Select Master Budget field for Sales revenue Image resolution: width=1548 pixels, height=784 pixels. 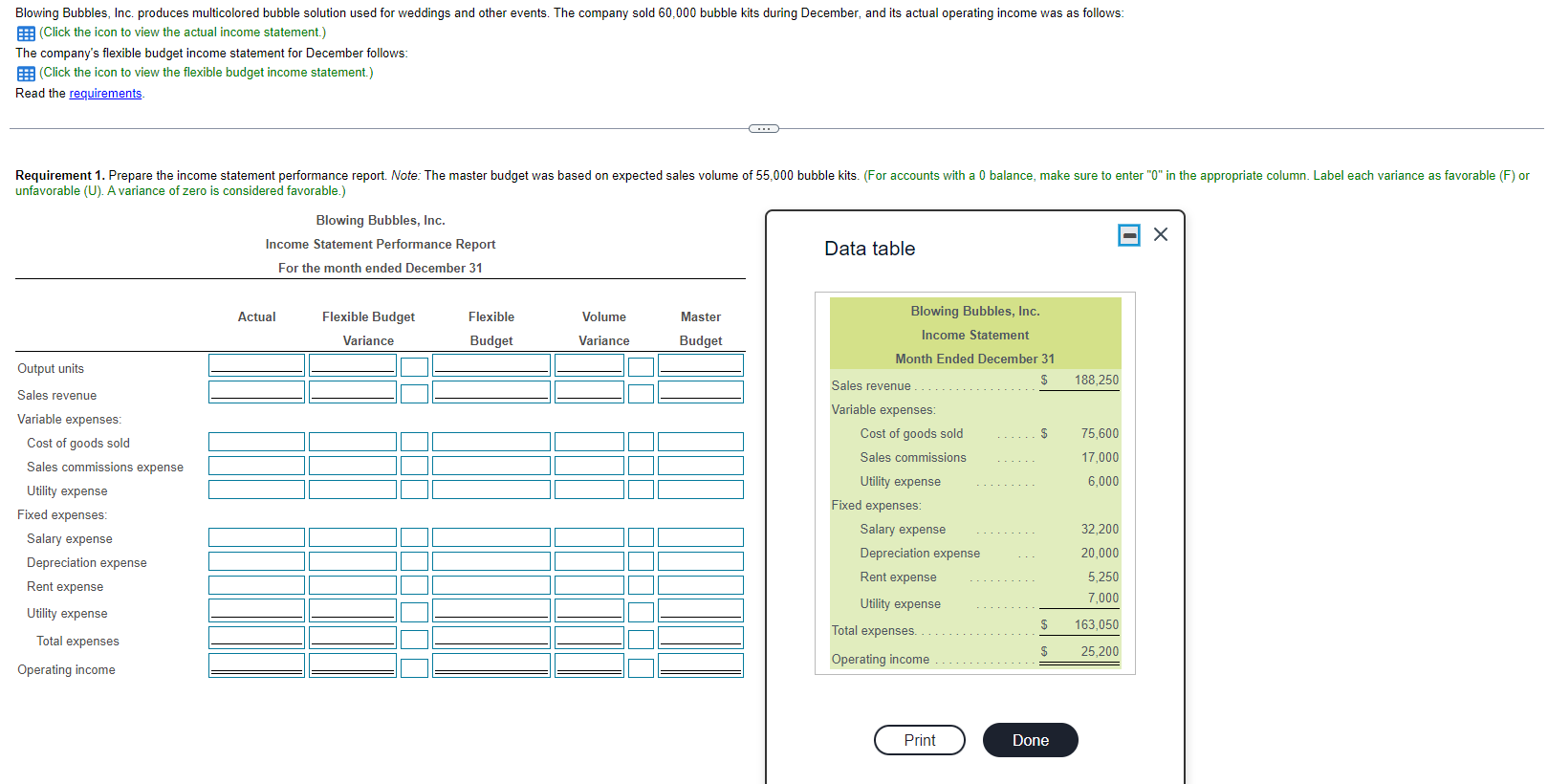[701, 392]
